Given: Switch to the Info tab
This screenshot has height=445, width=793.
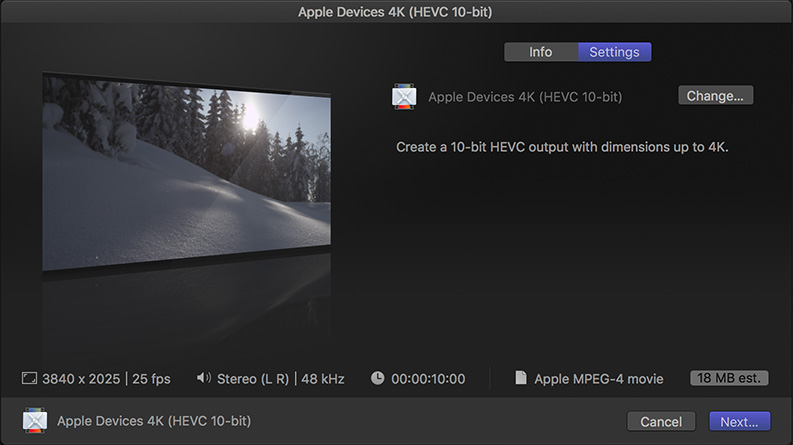Looking at the screenshot, I should (x=541, y=52).
